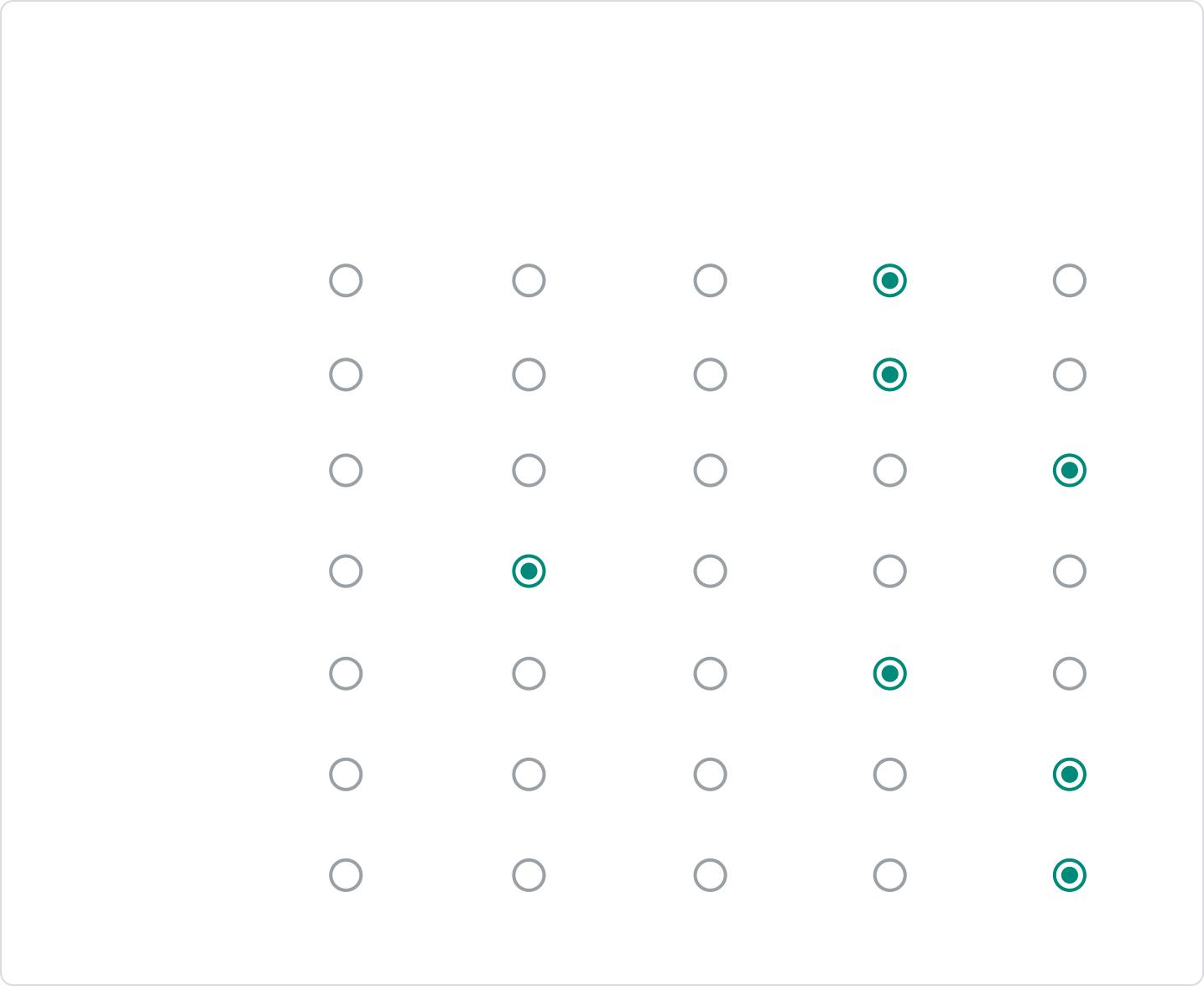1204x986 pixels.
Task: Select first option in the second row
Action: pos(346,374)
